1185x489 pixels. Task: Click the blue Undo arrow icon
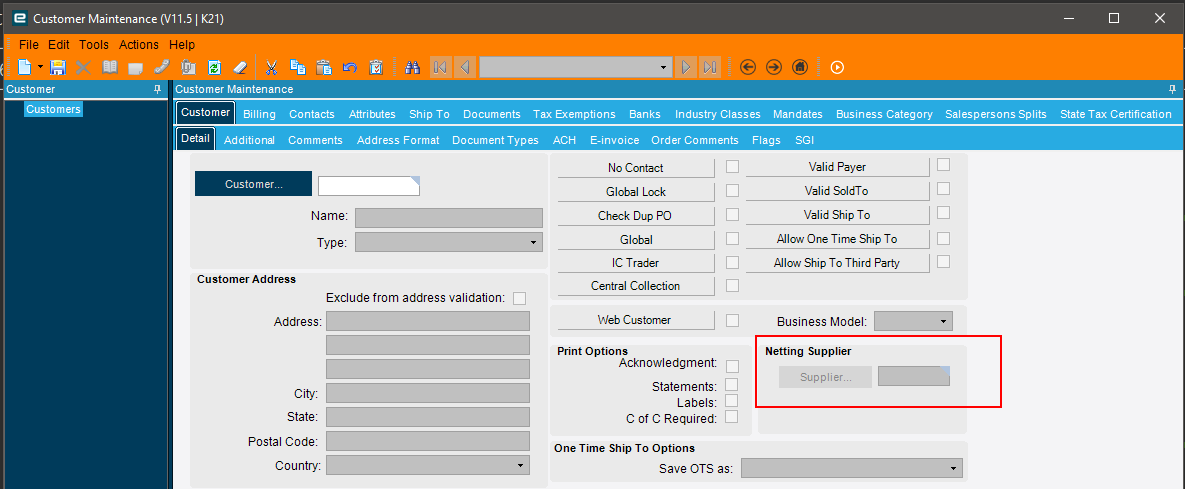coord(349,67)
